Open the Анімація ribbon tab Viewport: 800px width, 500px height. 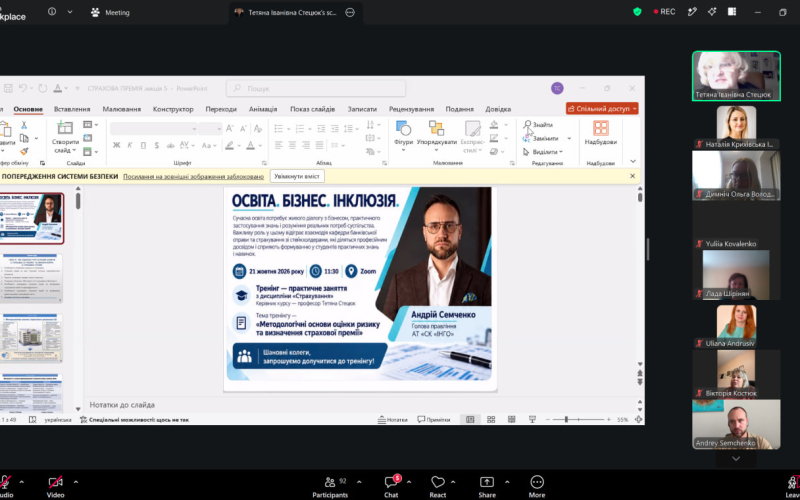tap(263, 109)
